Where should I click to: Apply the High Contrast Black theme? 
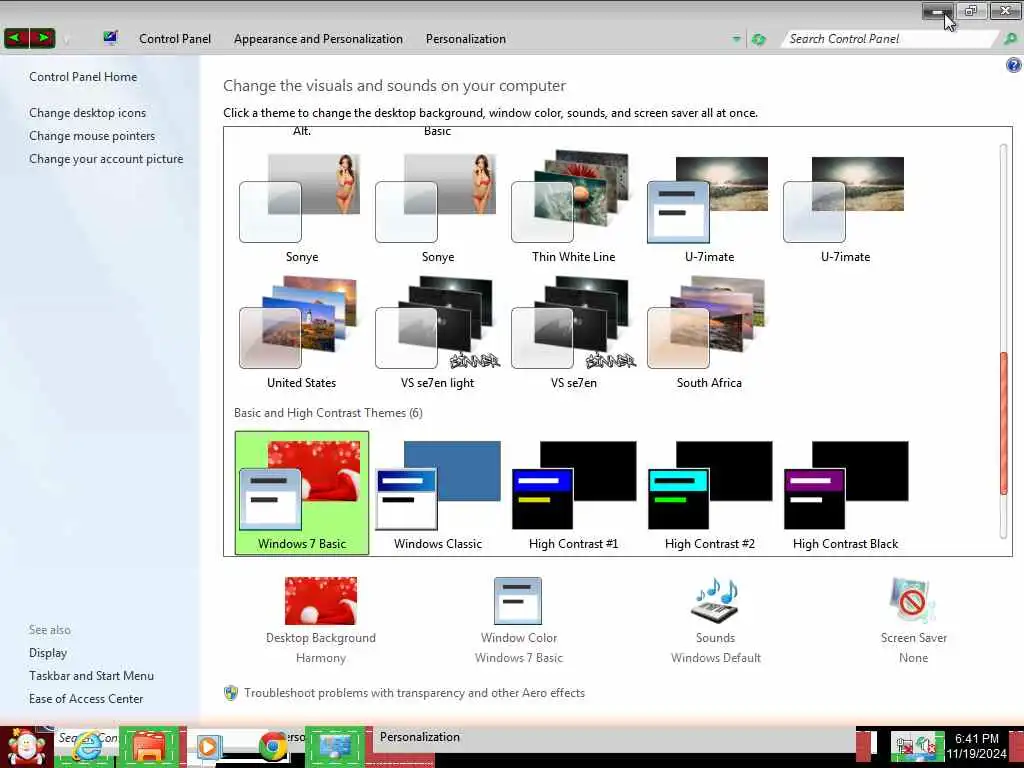tap(846, 495)
